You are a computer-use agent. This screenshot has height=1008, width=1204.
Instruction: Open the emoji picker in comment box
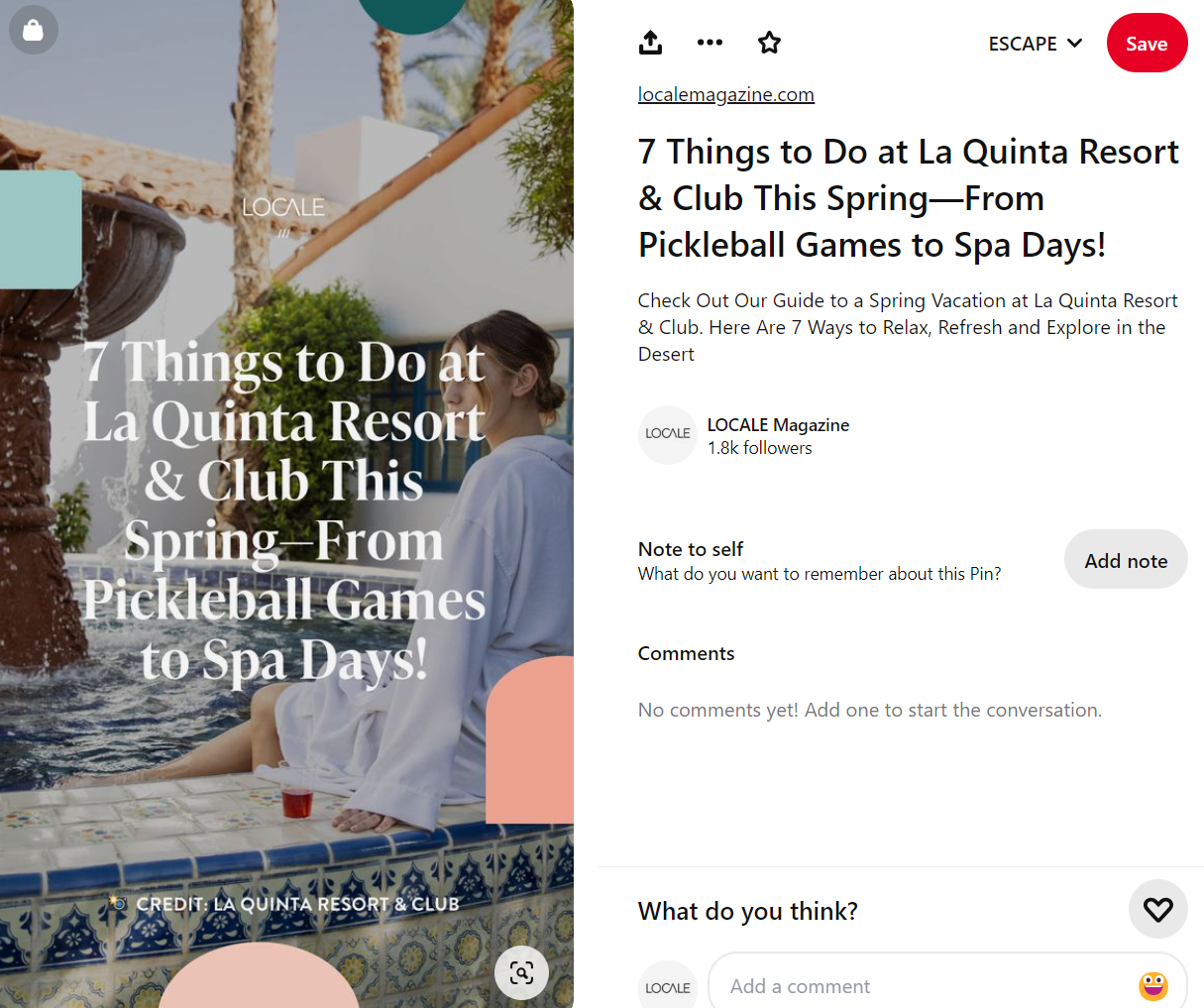pyautogui.click(x=1152, y=986)
